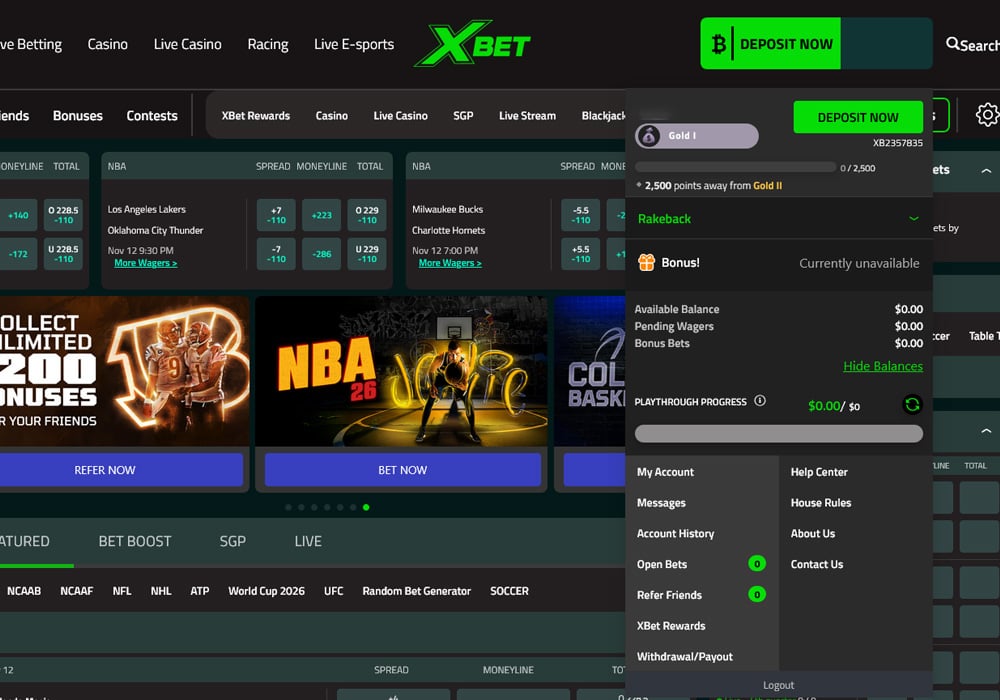The height and width of the screenshot is (700, 1000).
Task: Click Bitcoin icon on deposit button
Action: [718, 44]
